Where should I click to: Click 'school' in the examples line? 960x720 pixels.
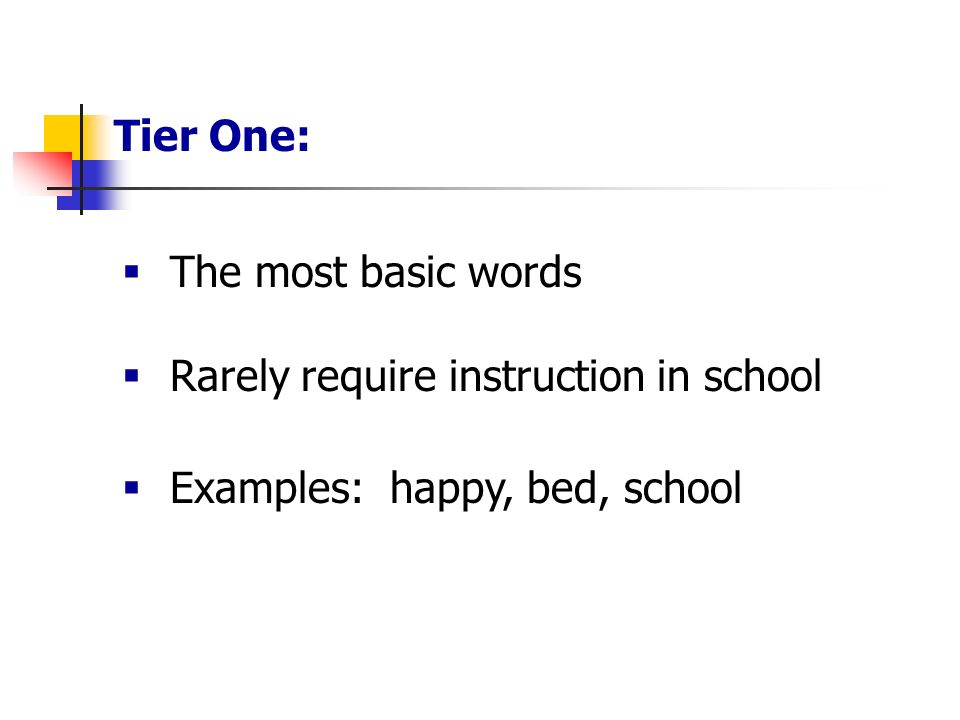682,488
